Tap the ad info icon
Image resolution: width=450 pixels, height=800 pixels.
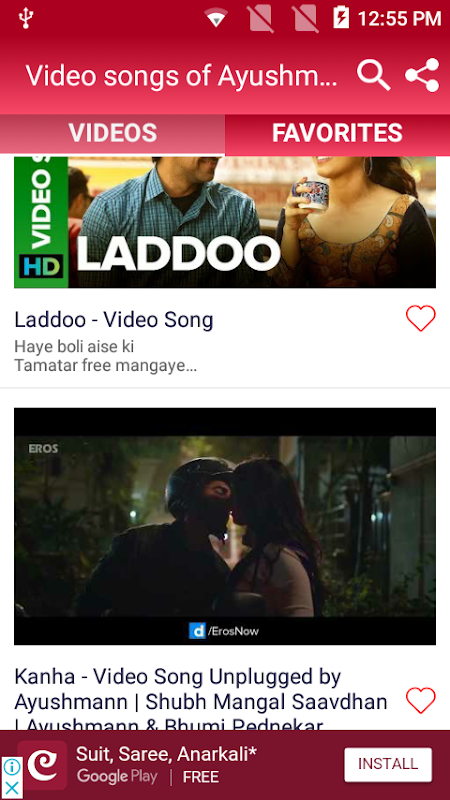point(11,766)
